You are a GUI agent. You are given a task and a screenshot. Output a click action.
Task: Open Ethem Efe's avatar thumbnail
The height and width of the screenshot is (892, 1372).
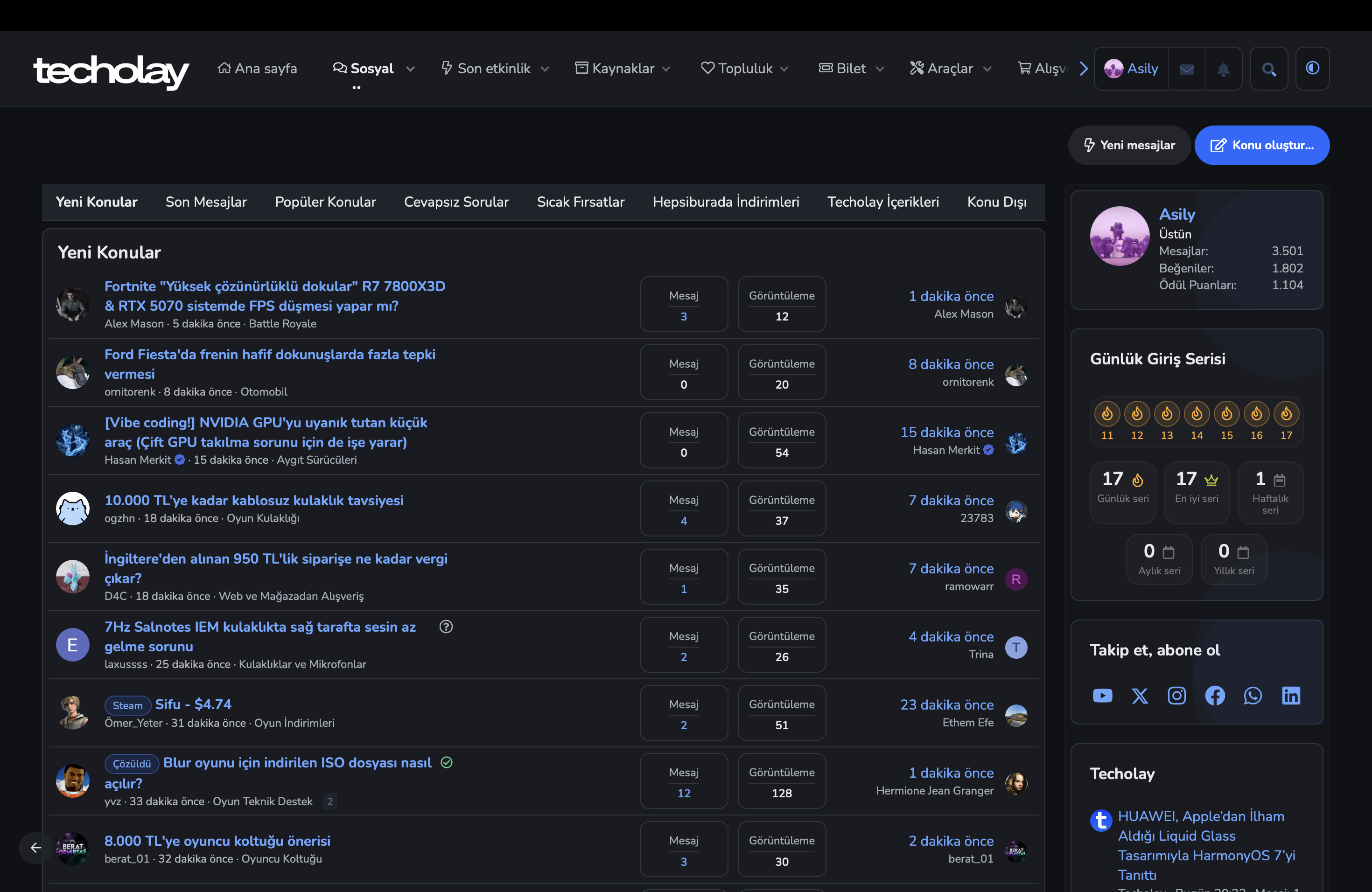tap(1016, 715)
